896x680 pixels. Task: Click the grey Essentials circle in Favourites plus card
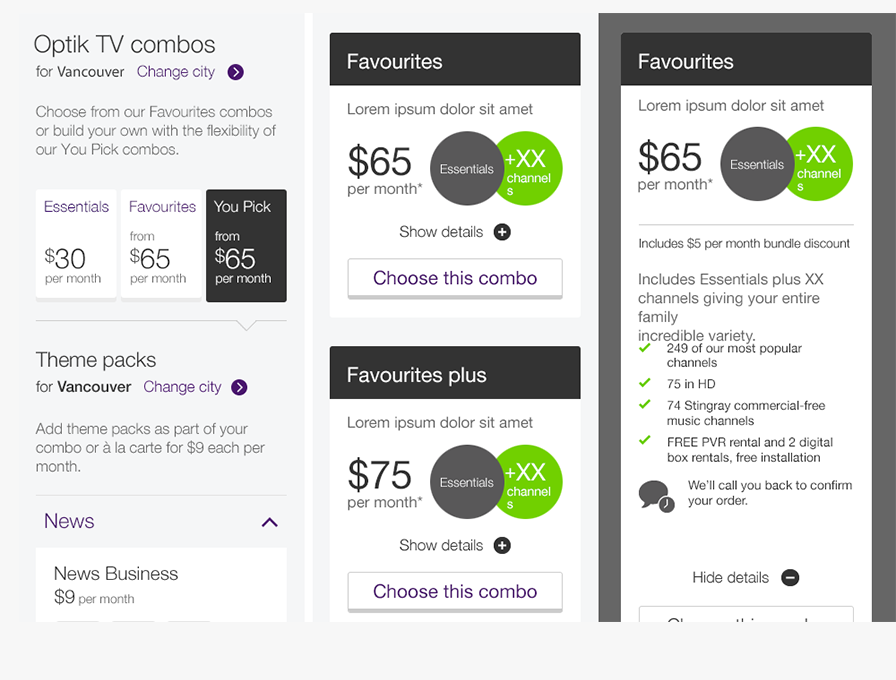[466, 482]
